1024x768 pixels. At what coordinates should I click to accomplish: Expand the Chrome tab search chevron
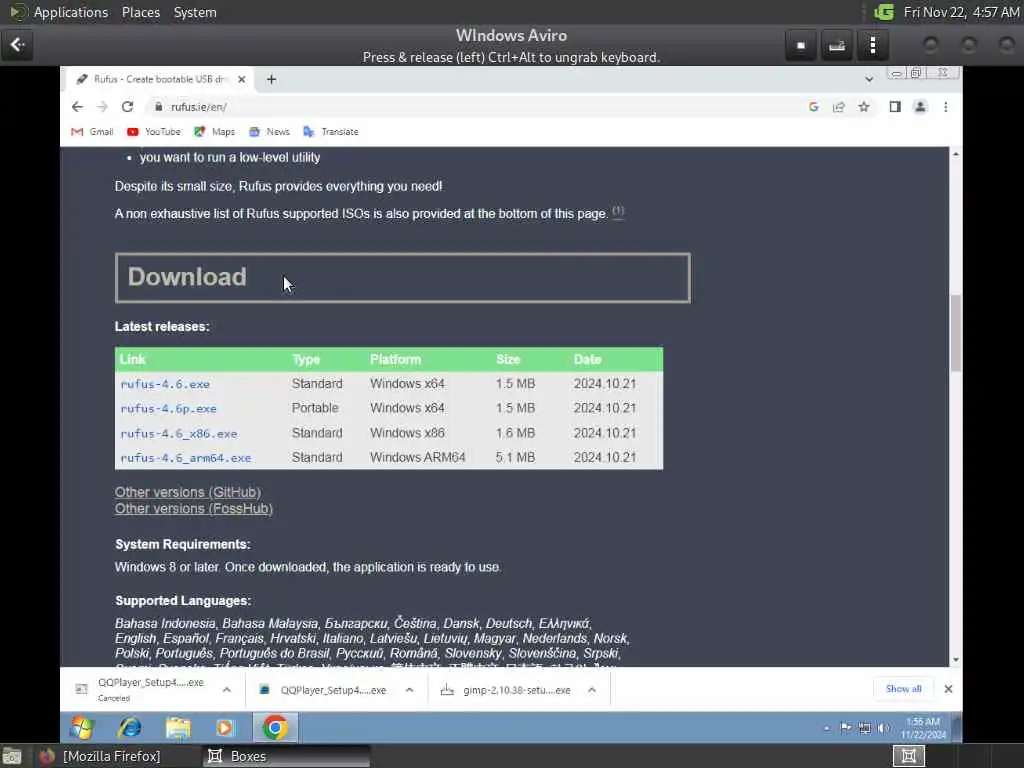pyautogui.click(x=869, y=79)
